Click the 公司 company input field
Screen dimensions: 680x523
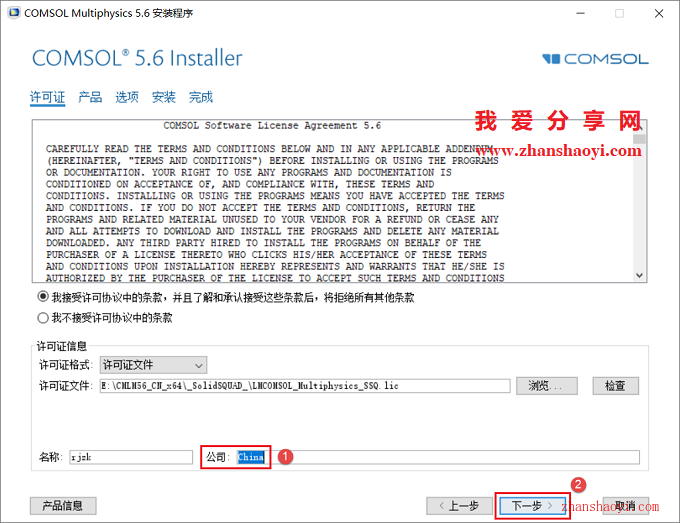(438, 457)
